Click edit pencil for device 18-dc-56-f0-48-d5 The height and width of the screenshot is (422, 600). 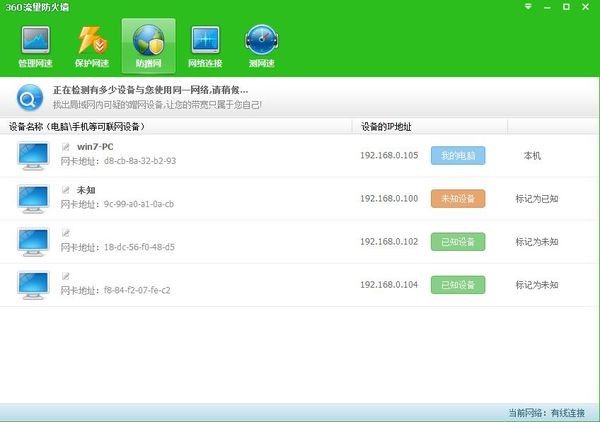click(x=66, y=233)
